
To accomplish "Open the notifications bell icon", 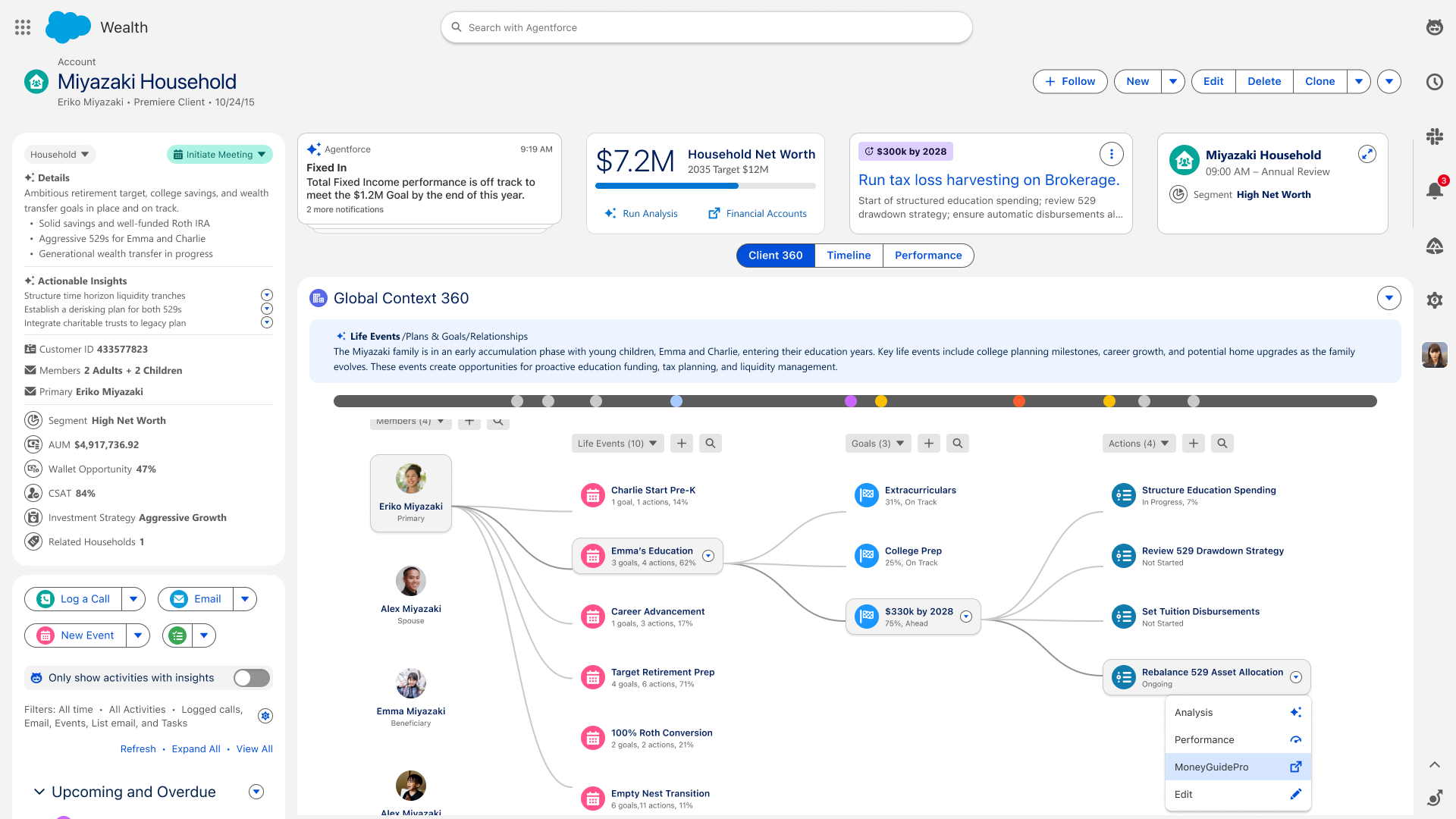I will [x=1434, y=190].
